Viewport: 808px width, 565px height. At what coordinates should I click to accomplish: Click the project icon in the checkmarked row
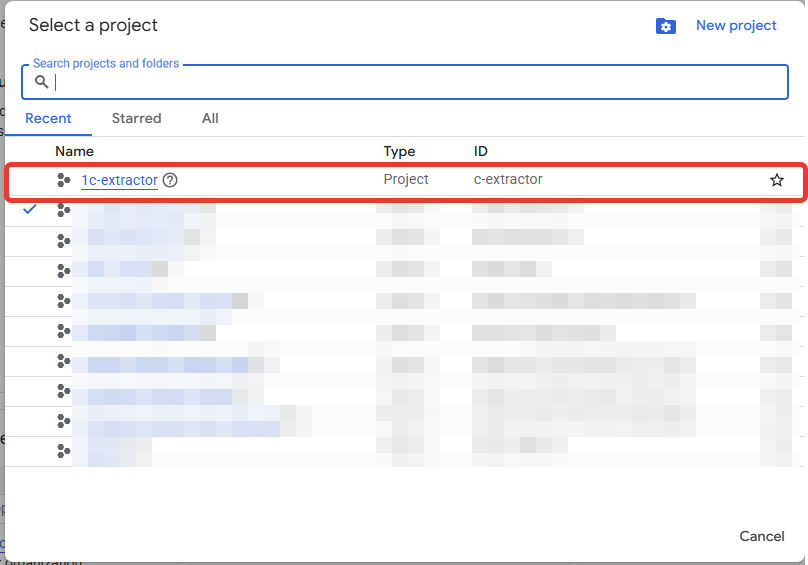click(64, 210)
